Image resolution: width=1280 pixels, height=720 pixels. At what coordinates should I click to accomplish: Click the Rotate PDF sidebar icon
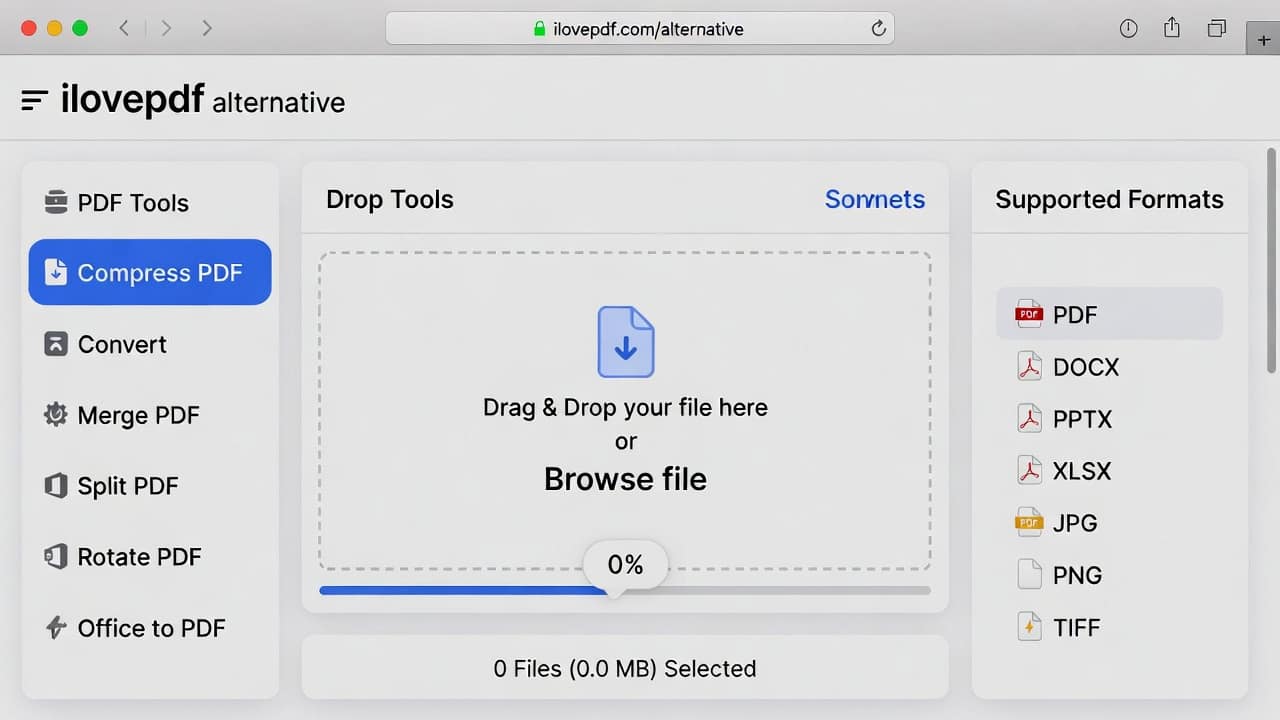click(56, 557)
